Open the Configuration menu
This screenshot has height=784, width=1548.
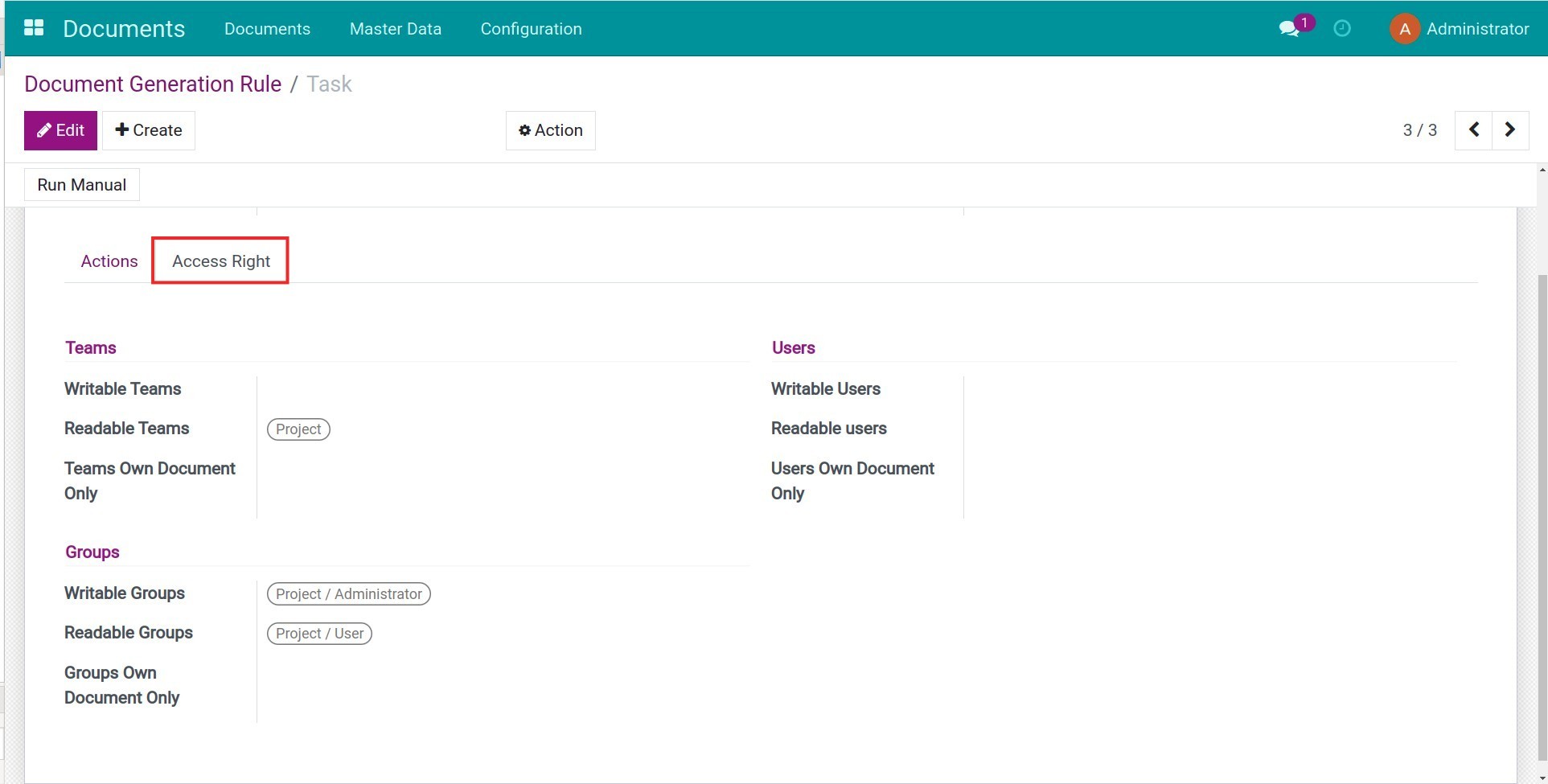pyautogui.click(x=530, y=28)
